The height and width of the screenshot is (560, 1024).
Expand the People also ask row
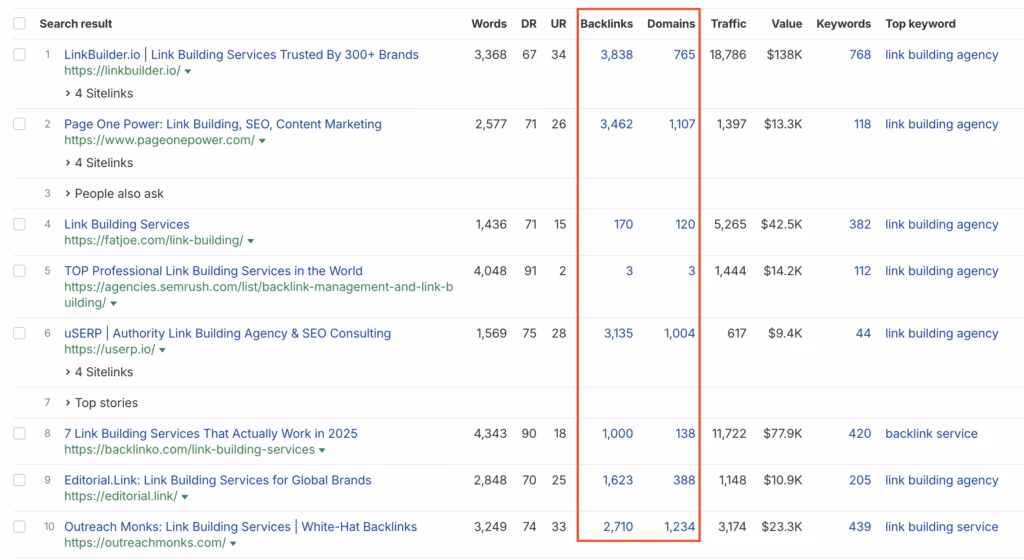click(x=114, y=194)
